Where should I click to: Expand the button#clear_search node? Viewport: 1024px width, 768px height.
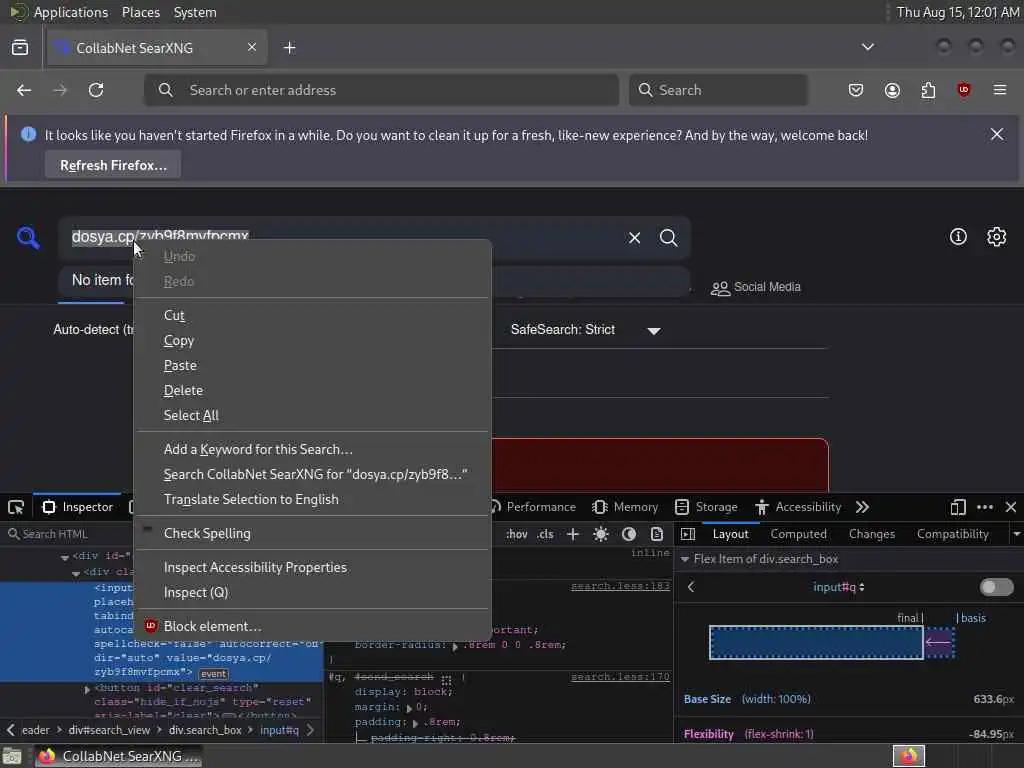pyautogui.click(x=87, y=689)
